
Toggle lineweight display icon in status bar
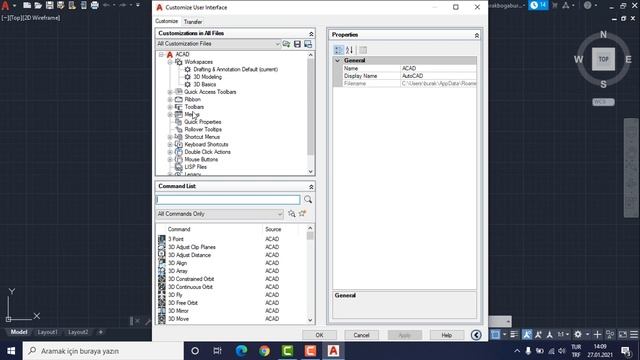point(514,334)
